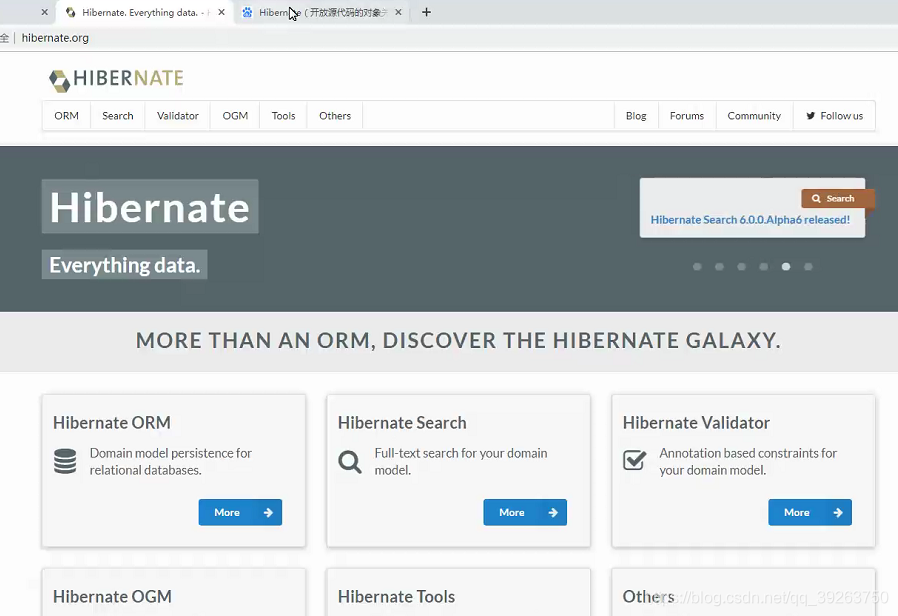Select the Community navigation item
The width and height of the screenshot is (898, 616).
pyautogui.click(x=754, y=115)
